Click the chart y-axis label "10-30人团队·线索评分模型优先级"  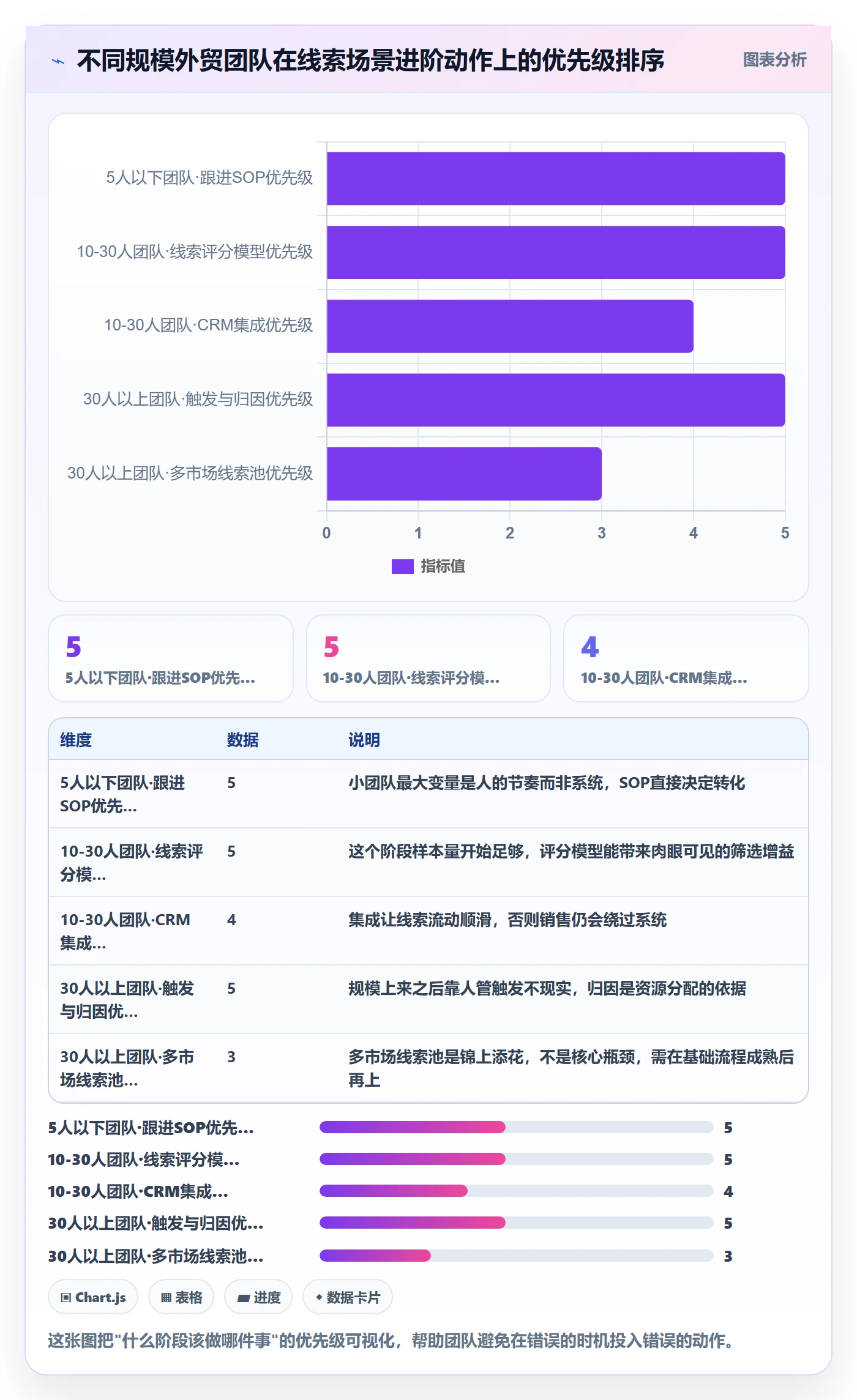195,251
